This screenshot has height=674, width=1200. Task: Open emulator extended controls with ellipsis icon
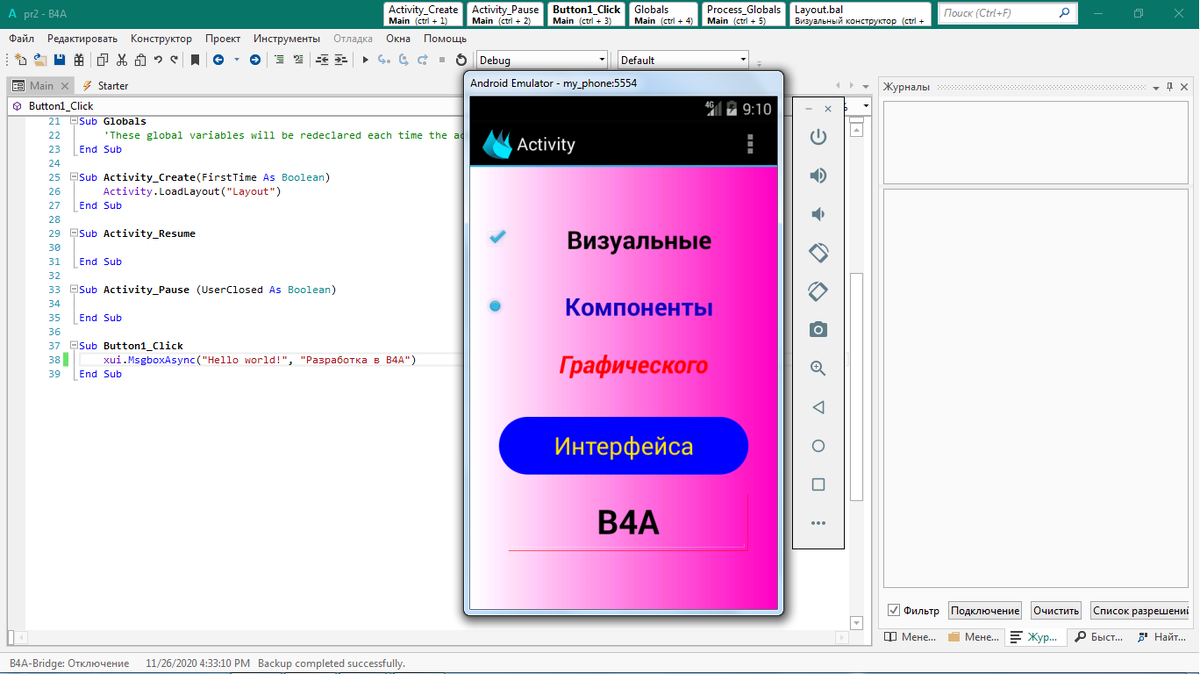coord(818,522)
